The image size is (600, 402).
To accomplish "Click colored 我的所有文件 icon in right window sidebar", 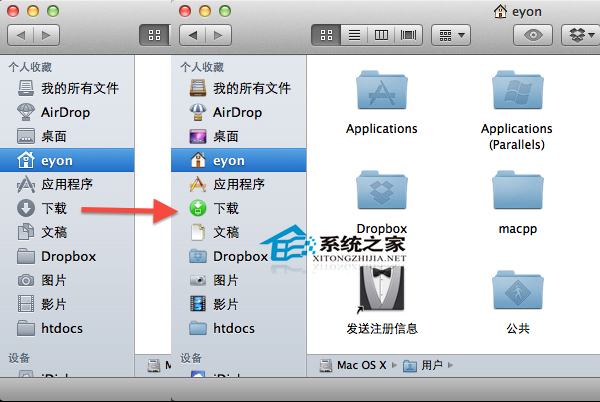I will tap(198, 88).
